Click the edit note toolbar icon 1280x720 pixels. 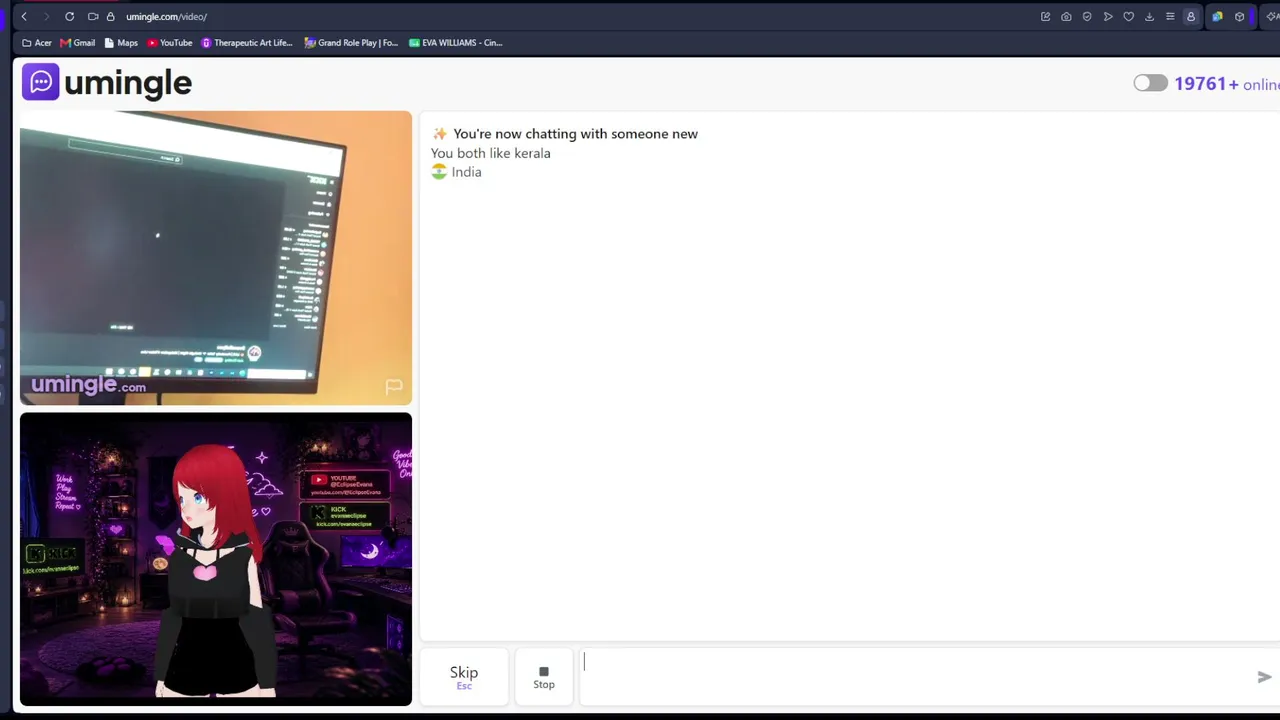pos(1045,17)
